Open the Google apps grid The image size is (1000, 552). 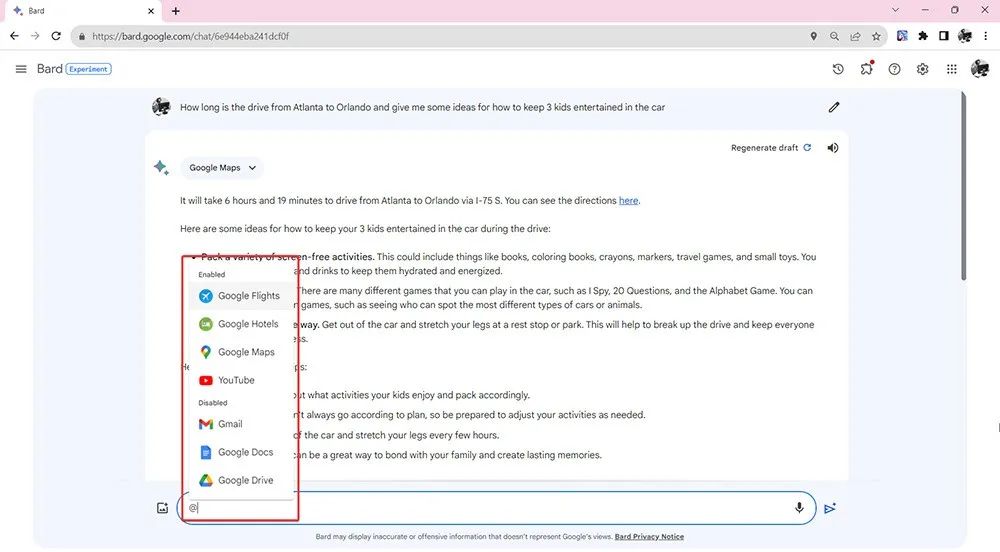pyautogui.click(x=952, y=69)
